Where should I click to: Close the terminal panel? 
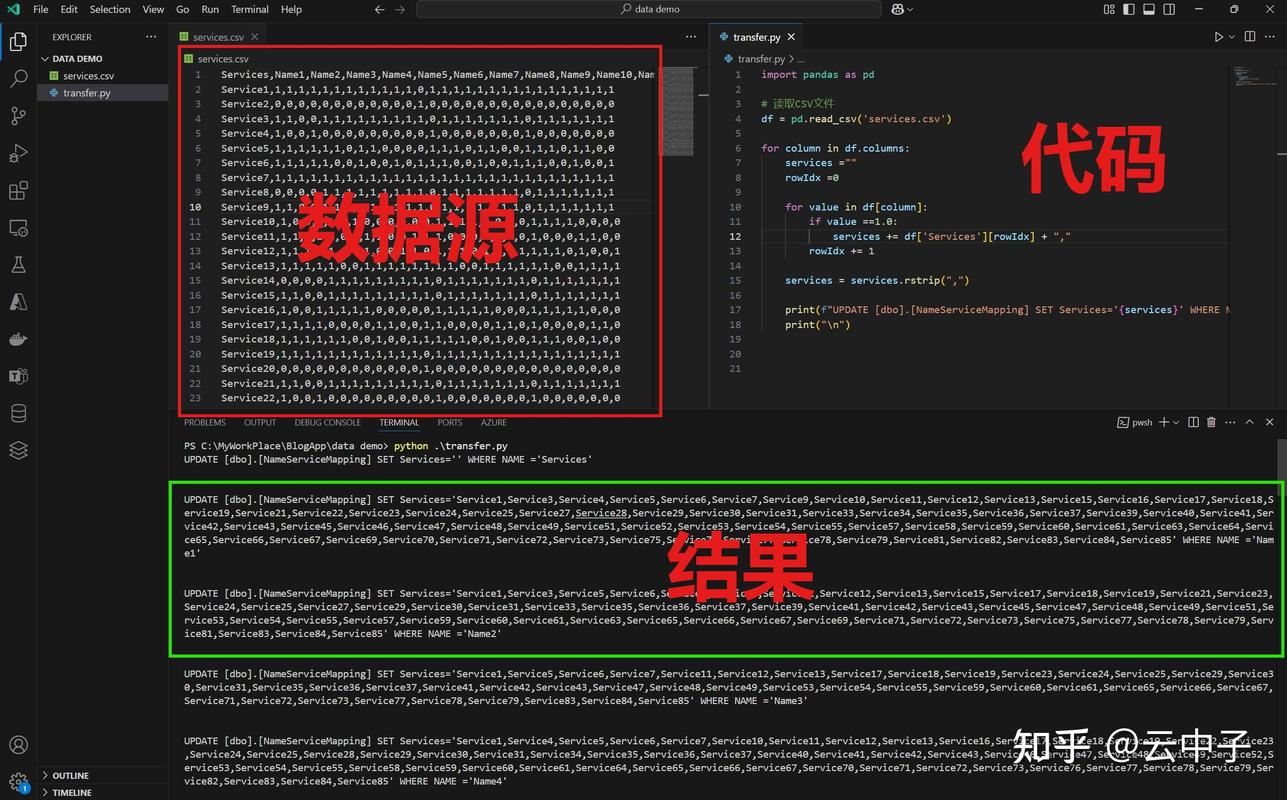1268,423
